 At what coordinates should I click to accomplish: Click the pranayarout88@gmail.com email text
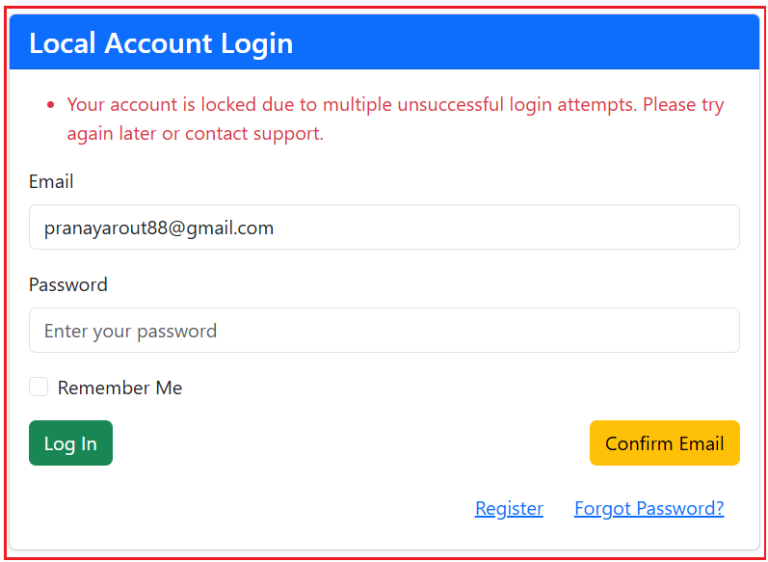(159, 228)
